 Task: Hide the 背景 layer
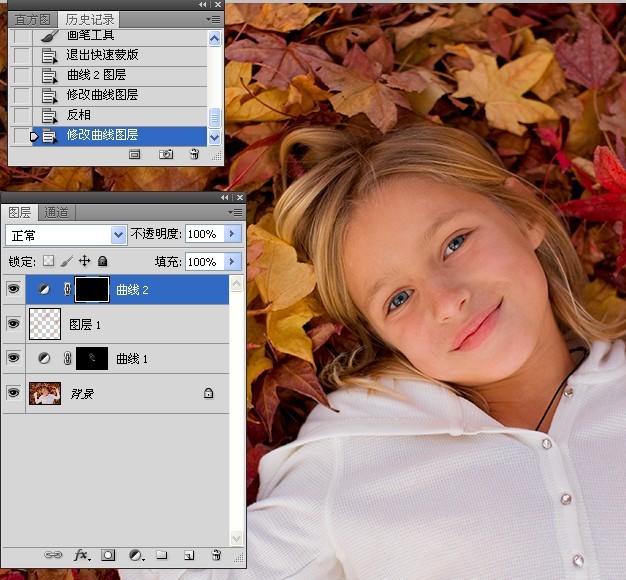pyautogui.click(x=14, y=393)
